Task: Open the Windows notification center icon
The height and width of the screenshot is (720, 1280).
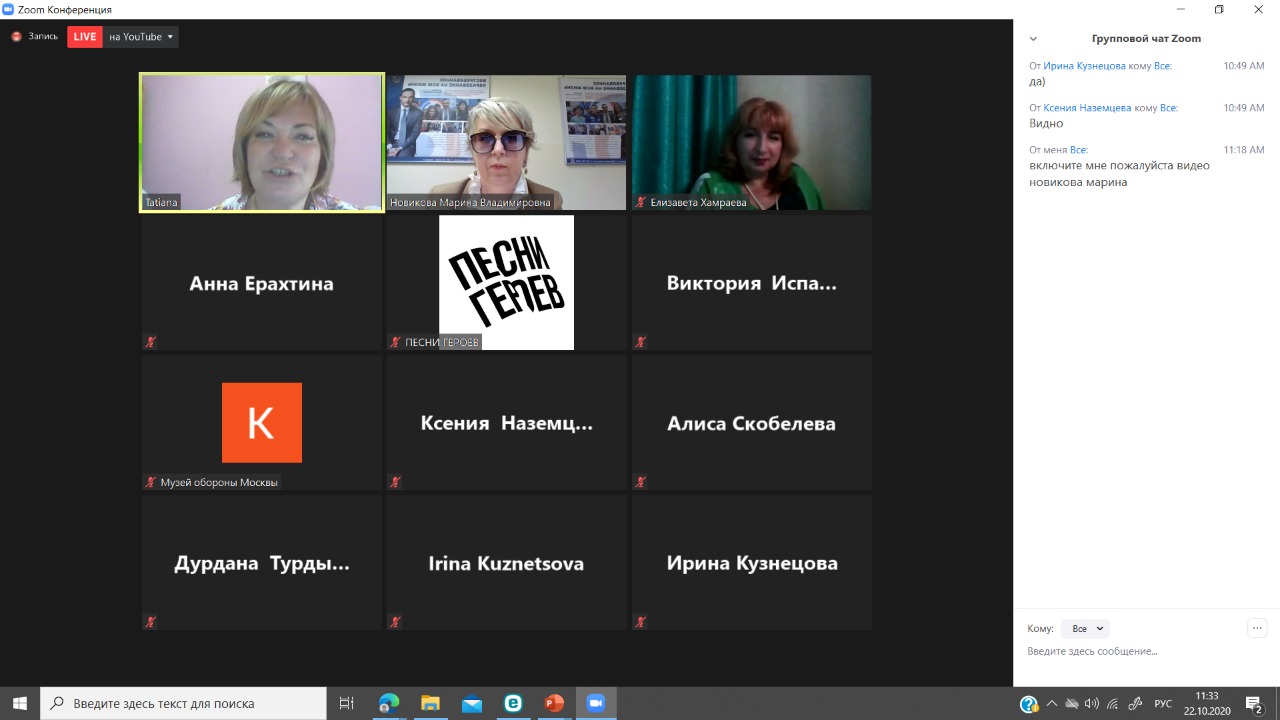Action: pyautogui.click(x=1253, y=704)
